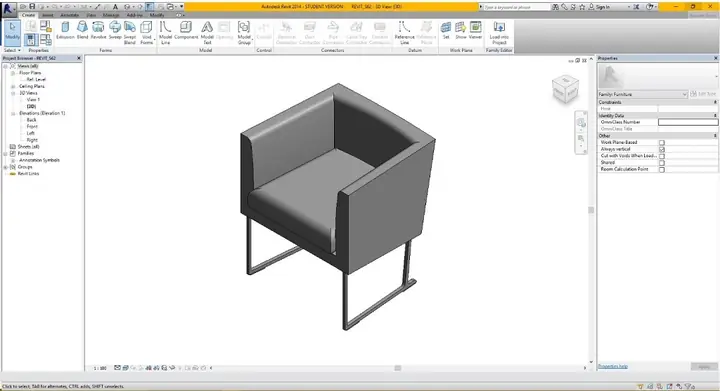This screenshot has height=391, width=720.
Task: Collapse the Elevations (Elevation 1) node
Action: pos(13,113)
